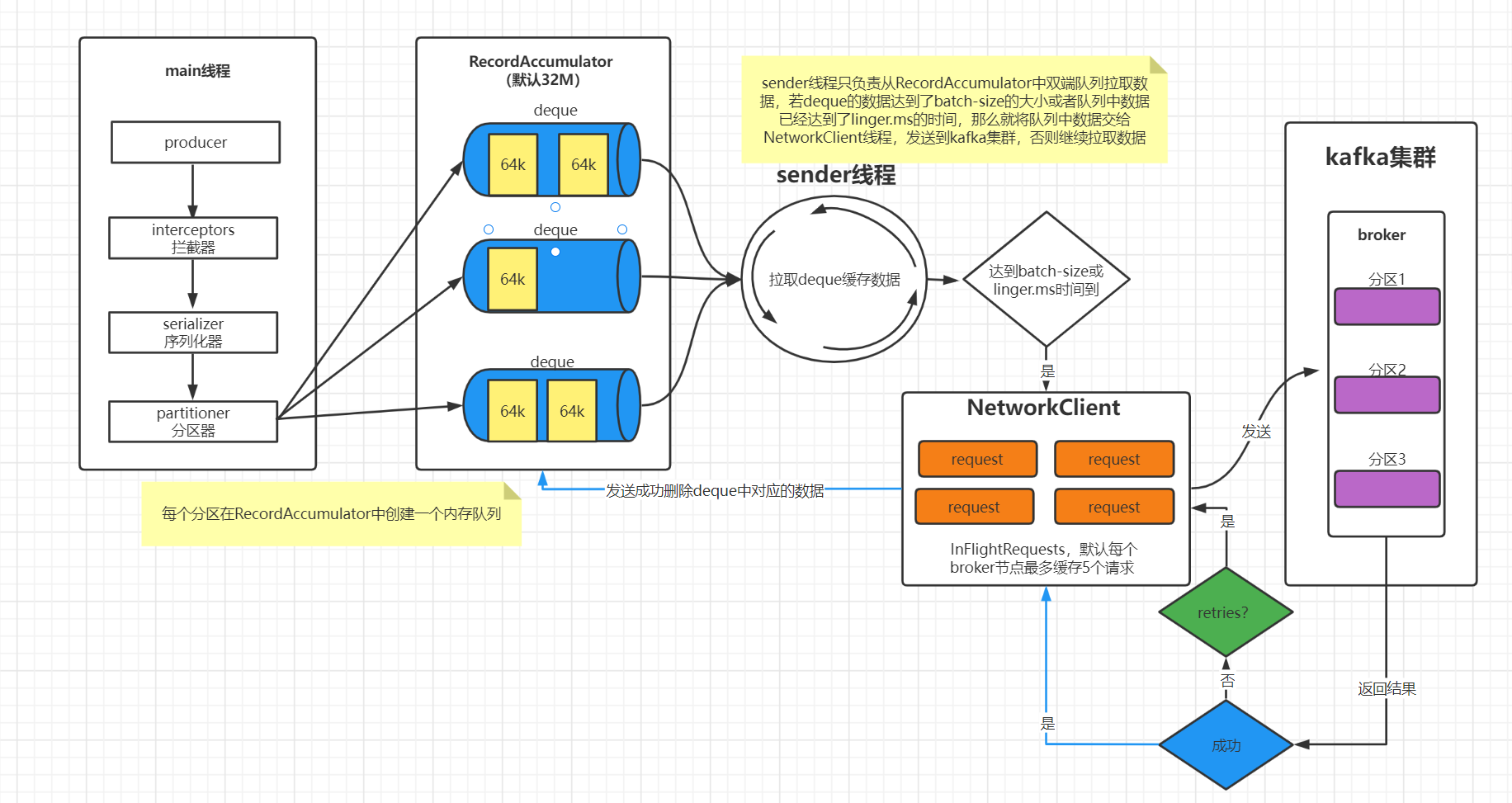Select the left 64k block in the top deque
Viewport: 1512px width, 803px height.
(x=513, y=164)
